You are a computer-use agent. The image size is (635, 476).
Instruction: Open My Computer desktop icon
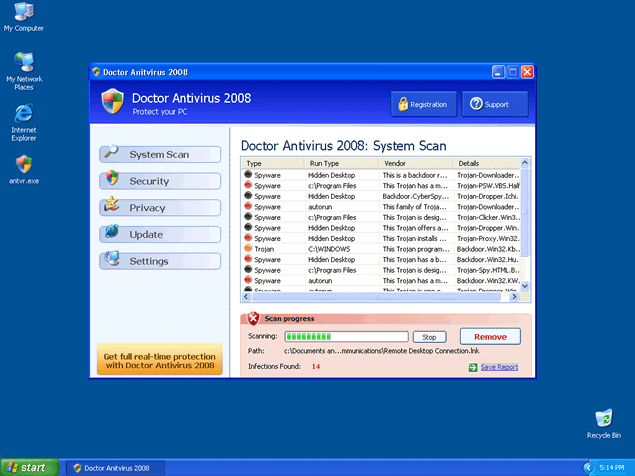[23, 13]
